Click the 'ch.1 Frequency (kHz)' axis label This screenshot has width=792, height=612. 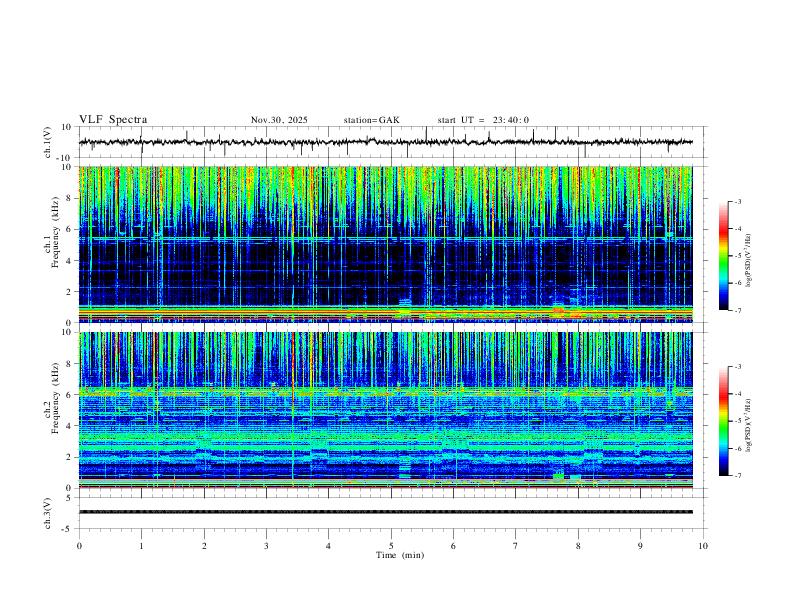pos(51,230)
